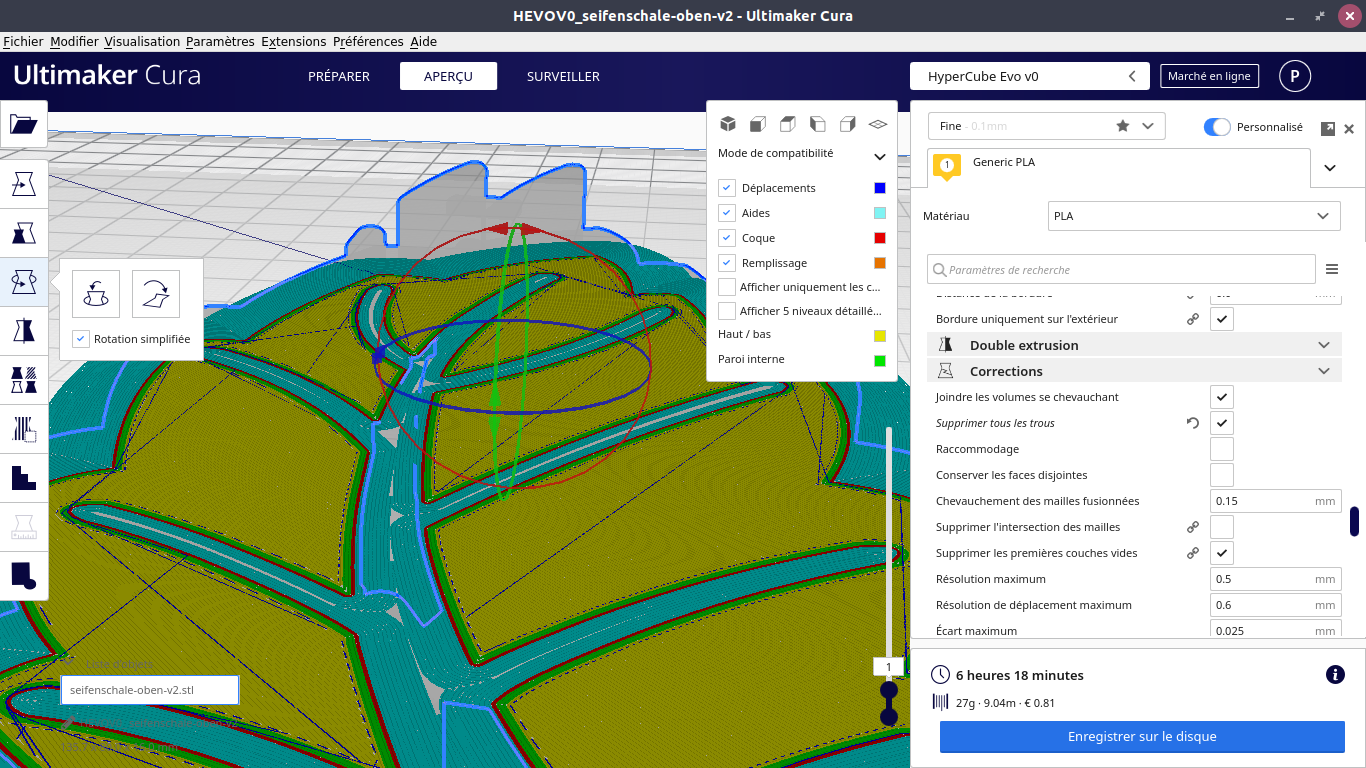
Task: Click the open file folder icon
Action: [23, 124]
